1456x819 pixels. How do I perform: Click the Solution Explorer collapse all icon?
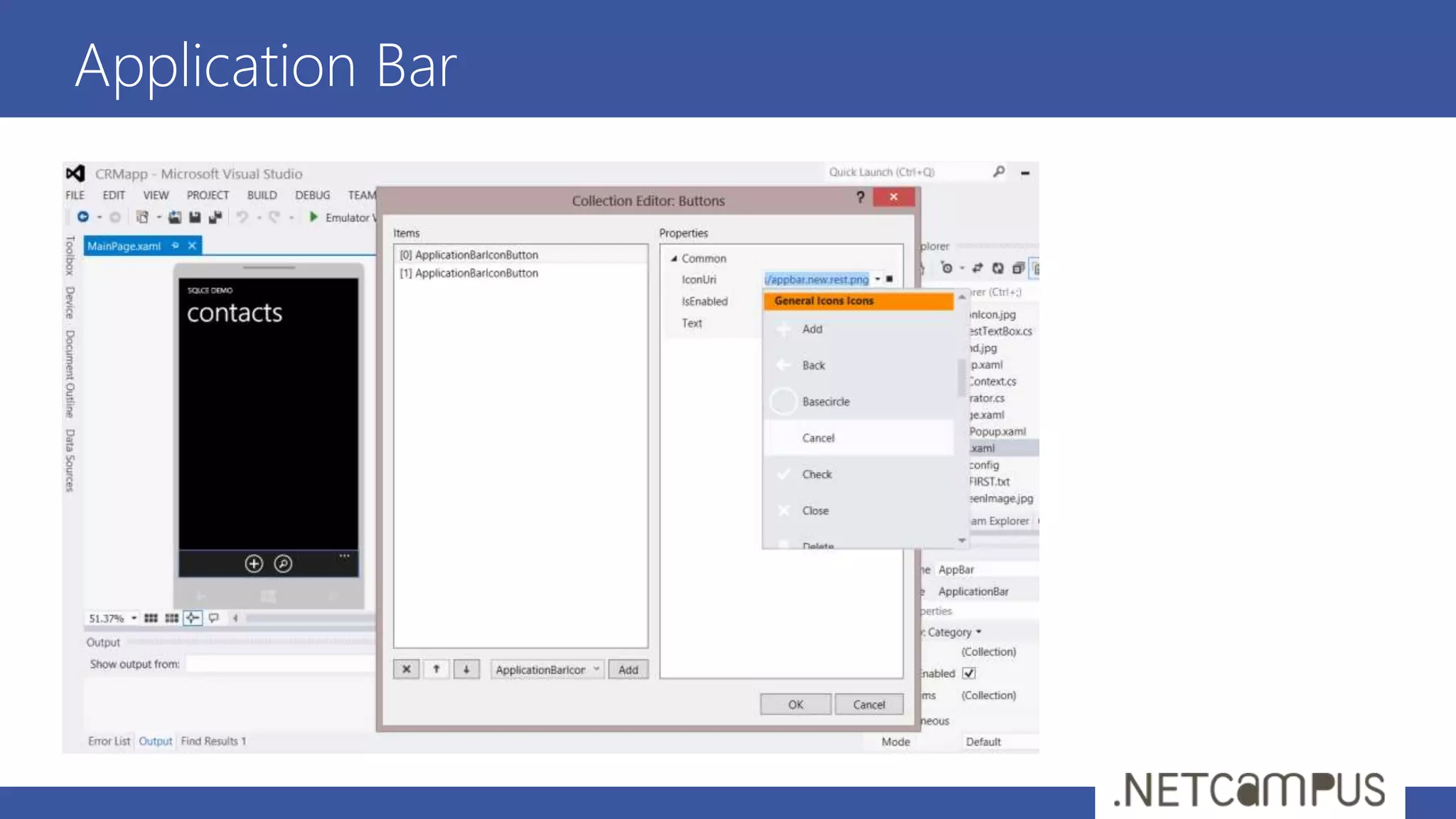[1018, 268]
